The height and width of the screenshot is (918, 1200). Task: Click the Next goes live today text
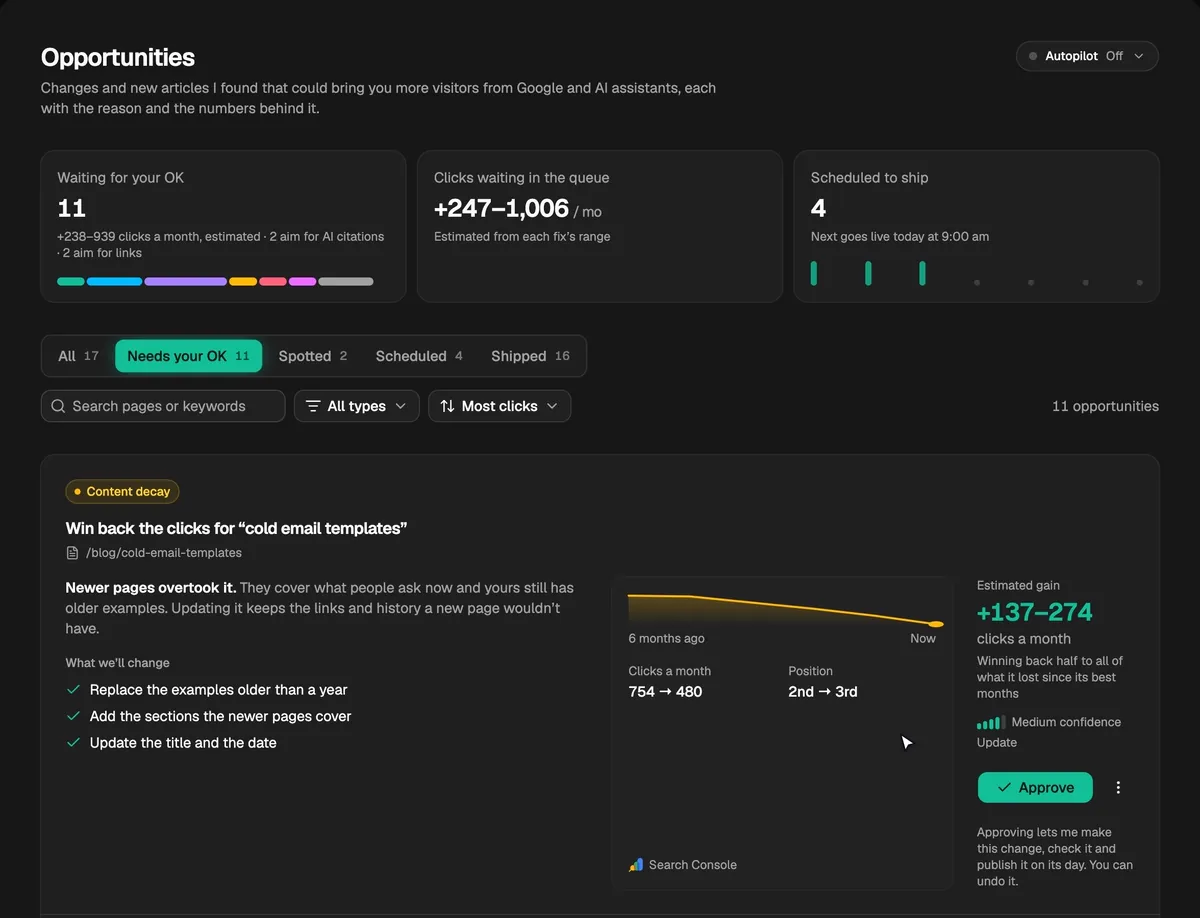(900, 237)
